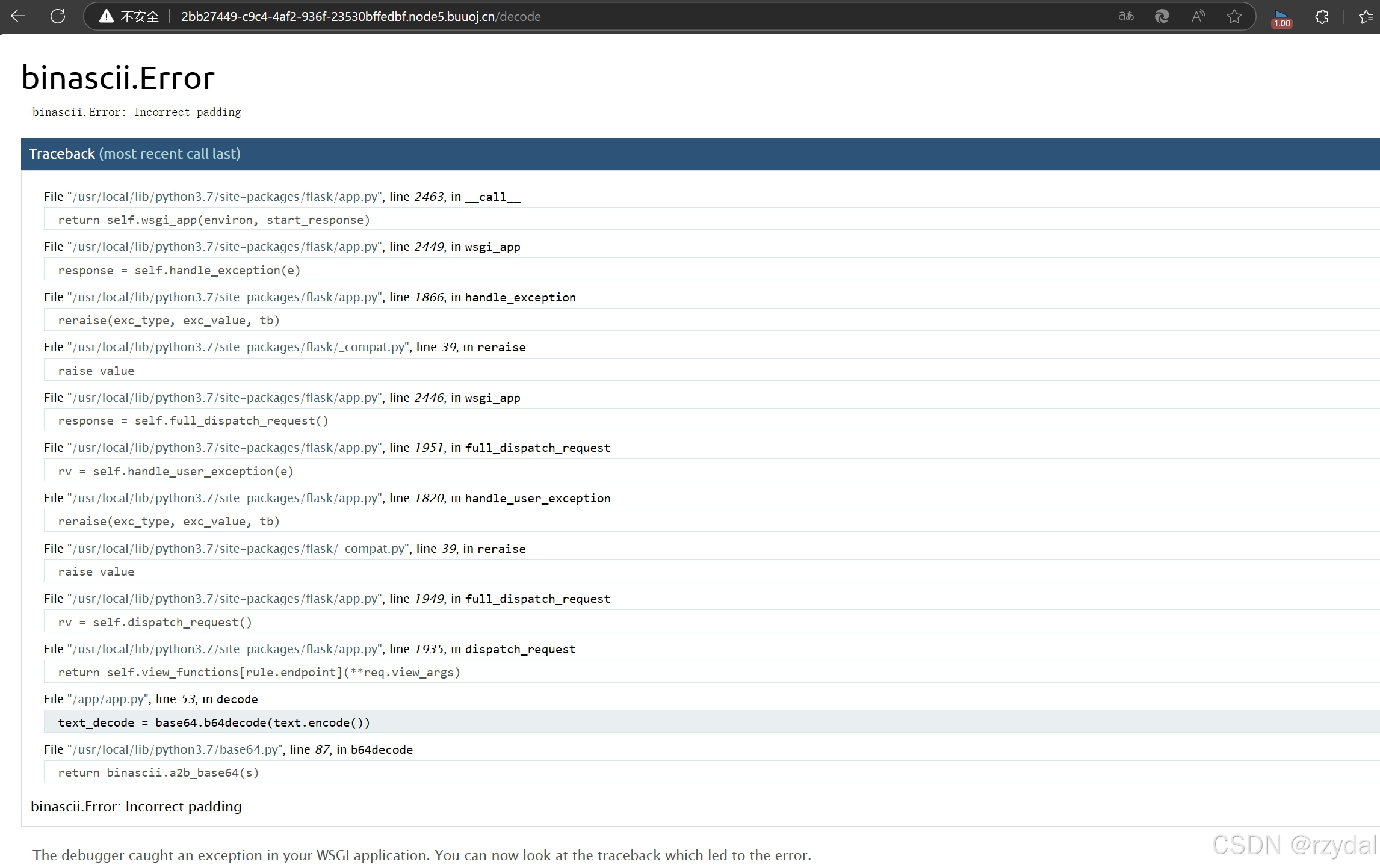Click the rv = self.dispatch_request() code line
The image size is (1380, 868).
tap(155, 623)
